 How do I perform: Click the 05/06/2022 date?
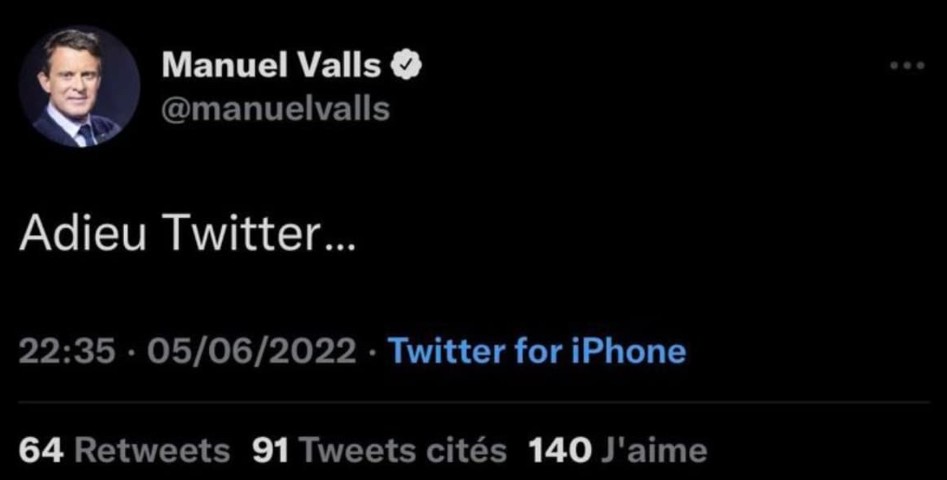click(251, 351)
